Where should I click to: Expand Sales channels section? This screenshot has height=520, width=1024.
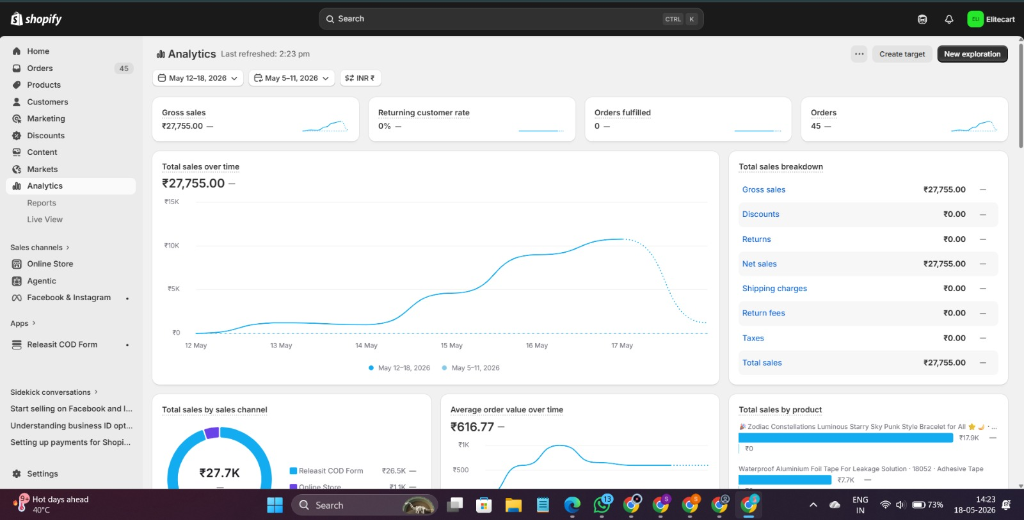click(40, 248)
